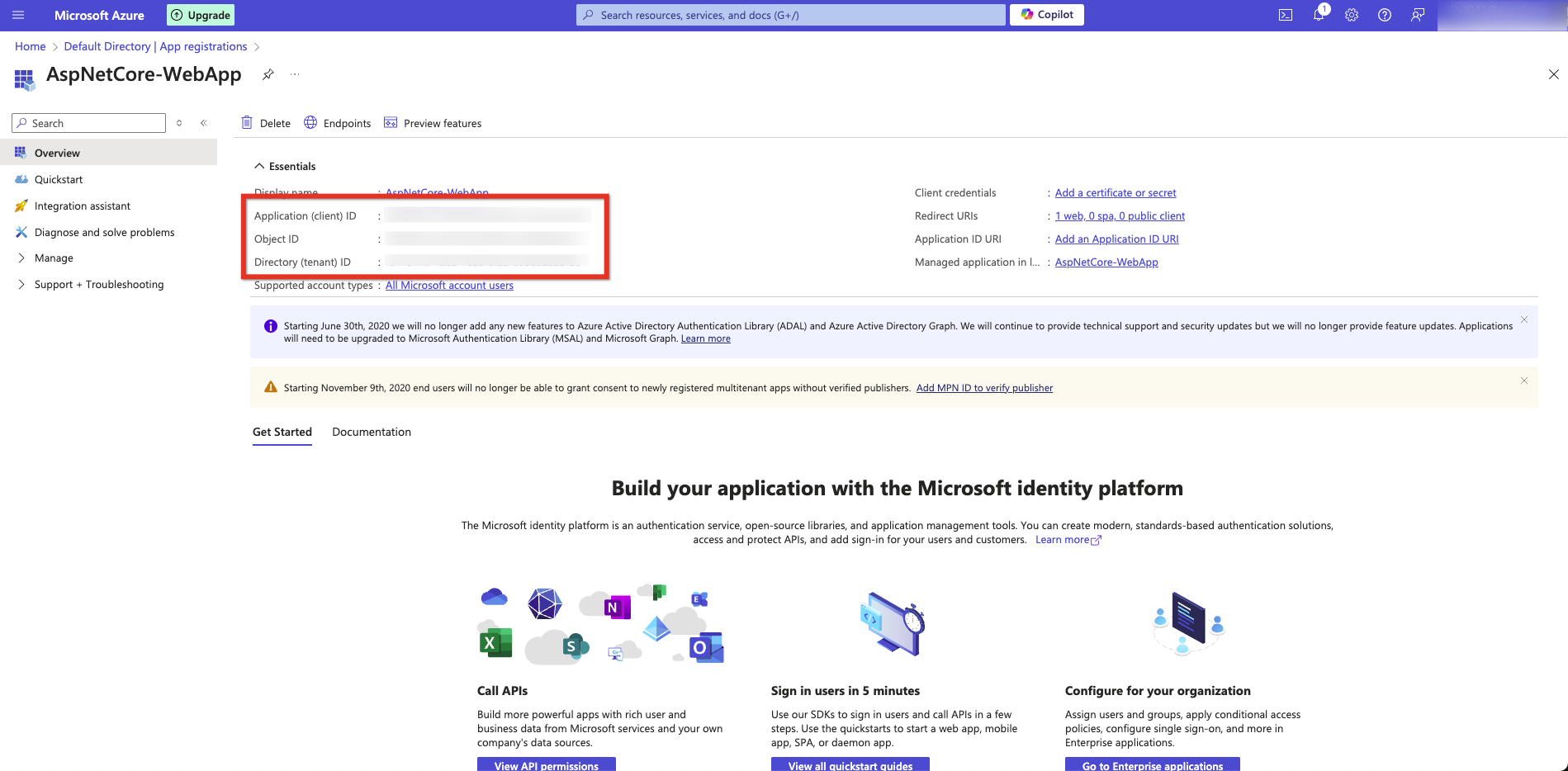The image size is (1568, 771).
Task: Open Copilot from the top bar
Action: 1047,15
